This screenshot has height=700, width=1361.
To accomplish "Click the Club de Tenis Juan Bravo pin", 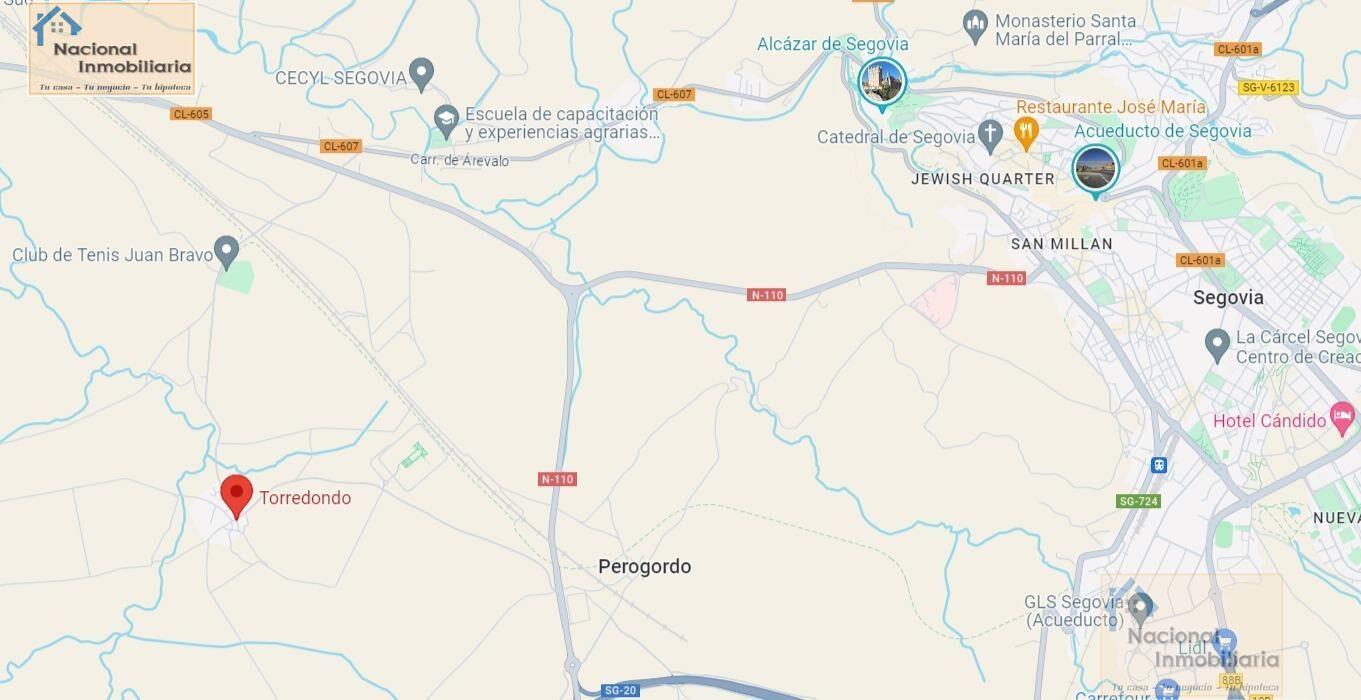I will 227,252.
